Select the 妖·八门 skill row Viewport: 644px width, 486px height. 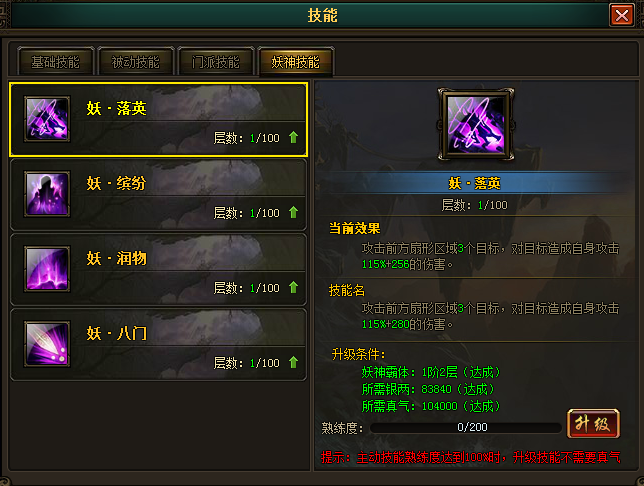click(x=159, y=345)
